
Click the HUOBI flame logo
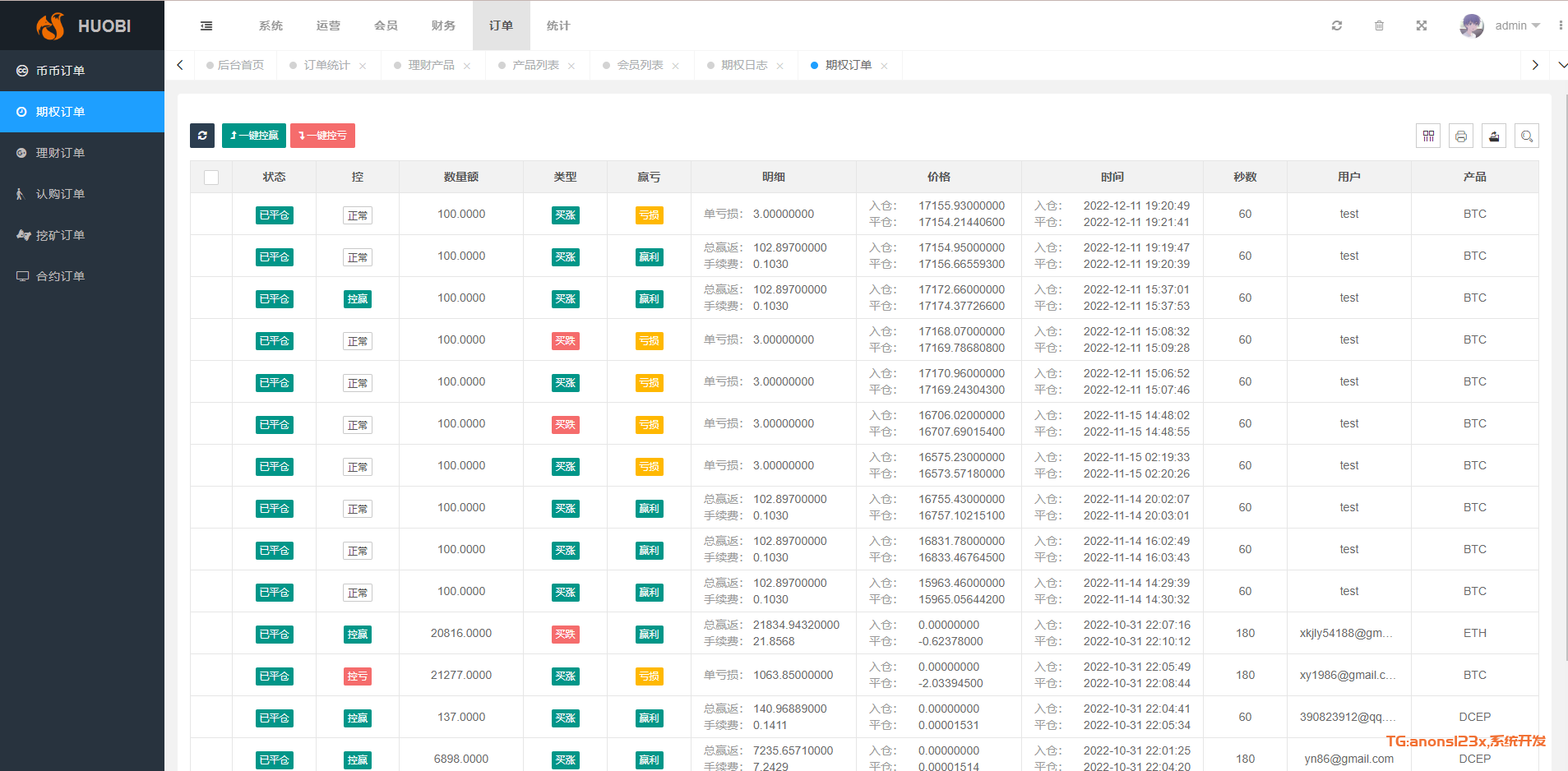[x=50, y=26]
